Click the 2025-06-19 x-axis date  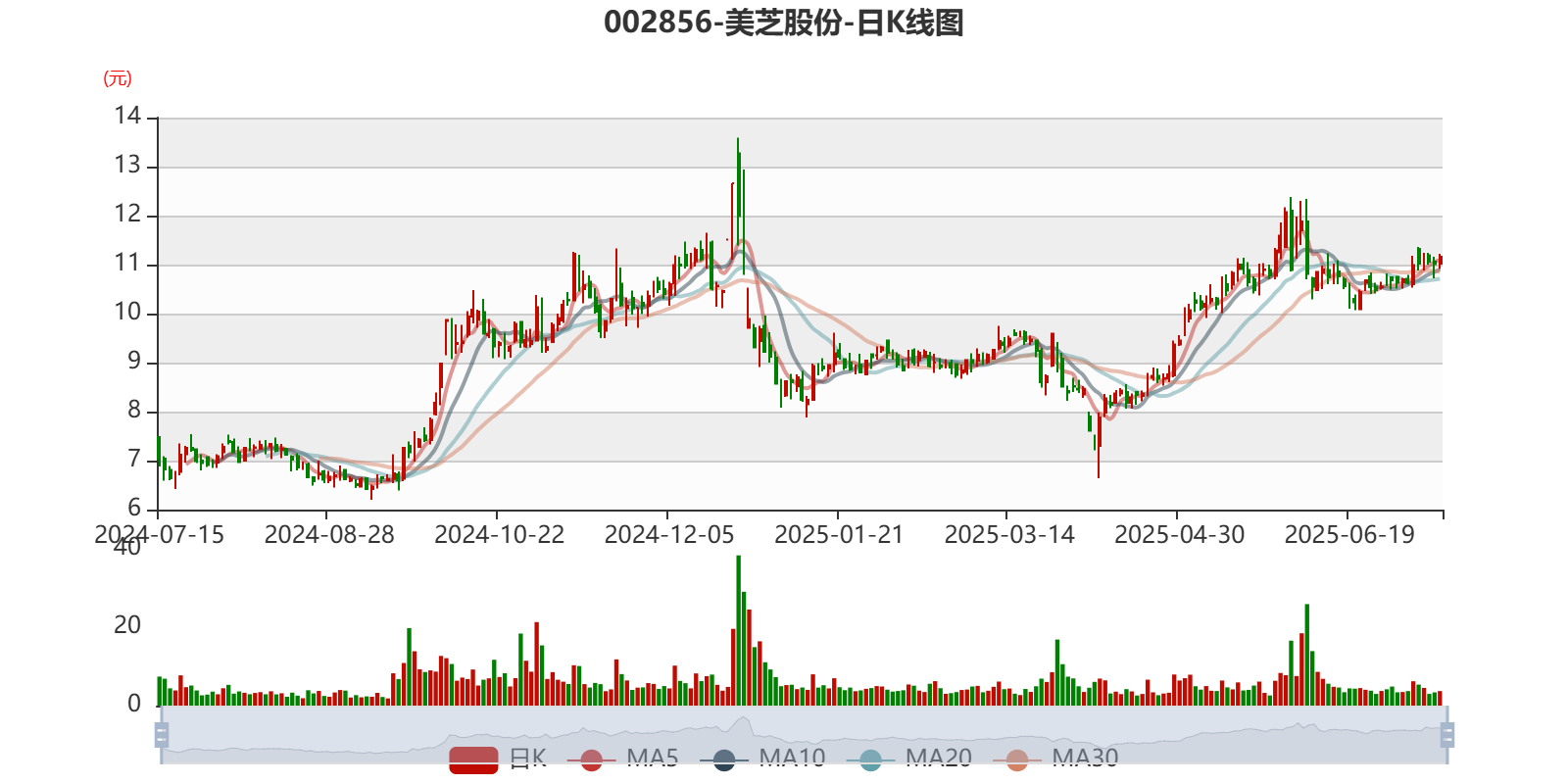pyautogui.click(x=1349, y=535)
